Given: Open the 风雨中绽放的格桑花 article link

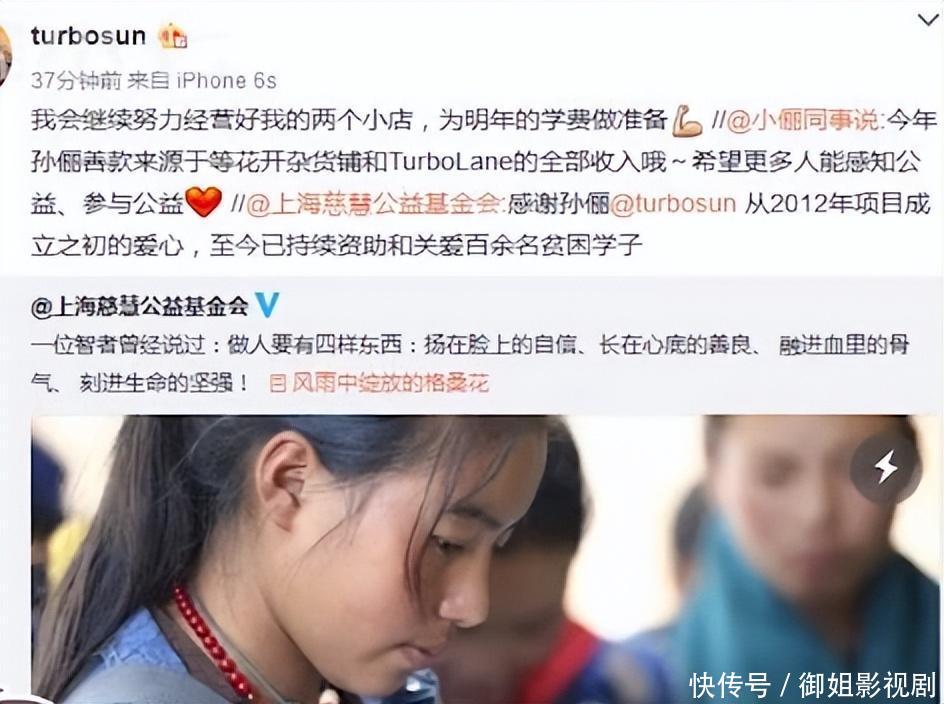Looking at the screenshot, I should point(390,383).
